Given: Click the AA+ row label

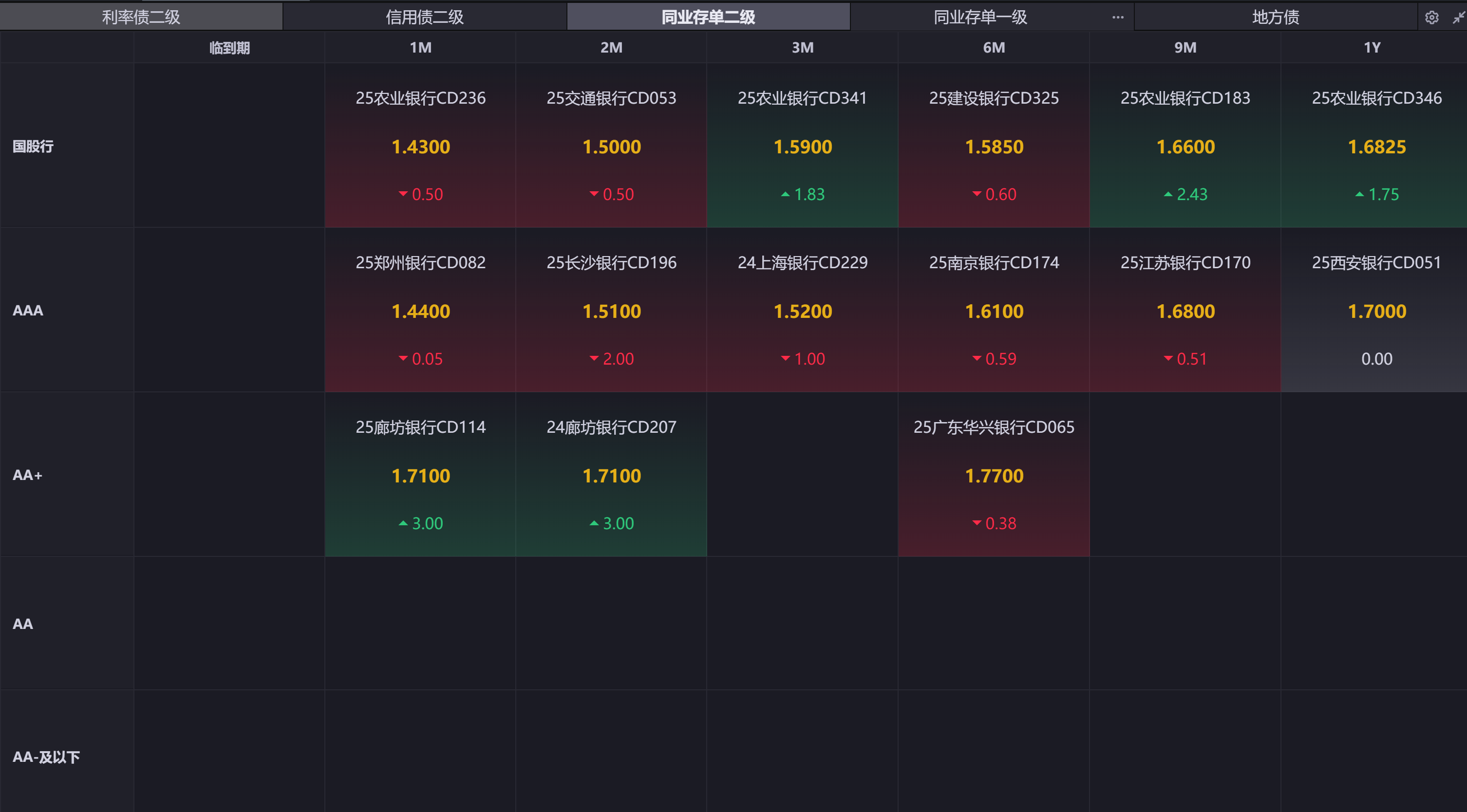Looking at the screenshot, I should 27,475.
